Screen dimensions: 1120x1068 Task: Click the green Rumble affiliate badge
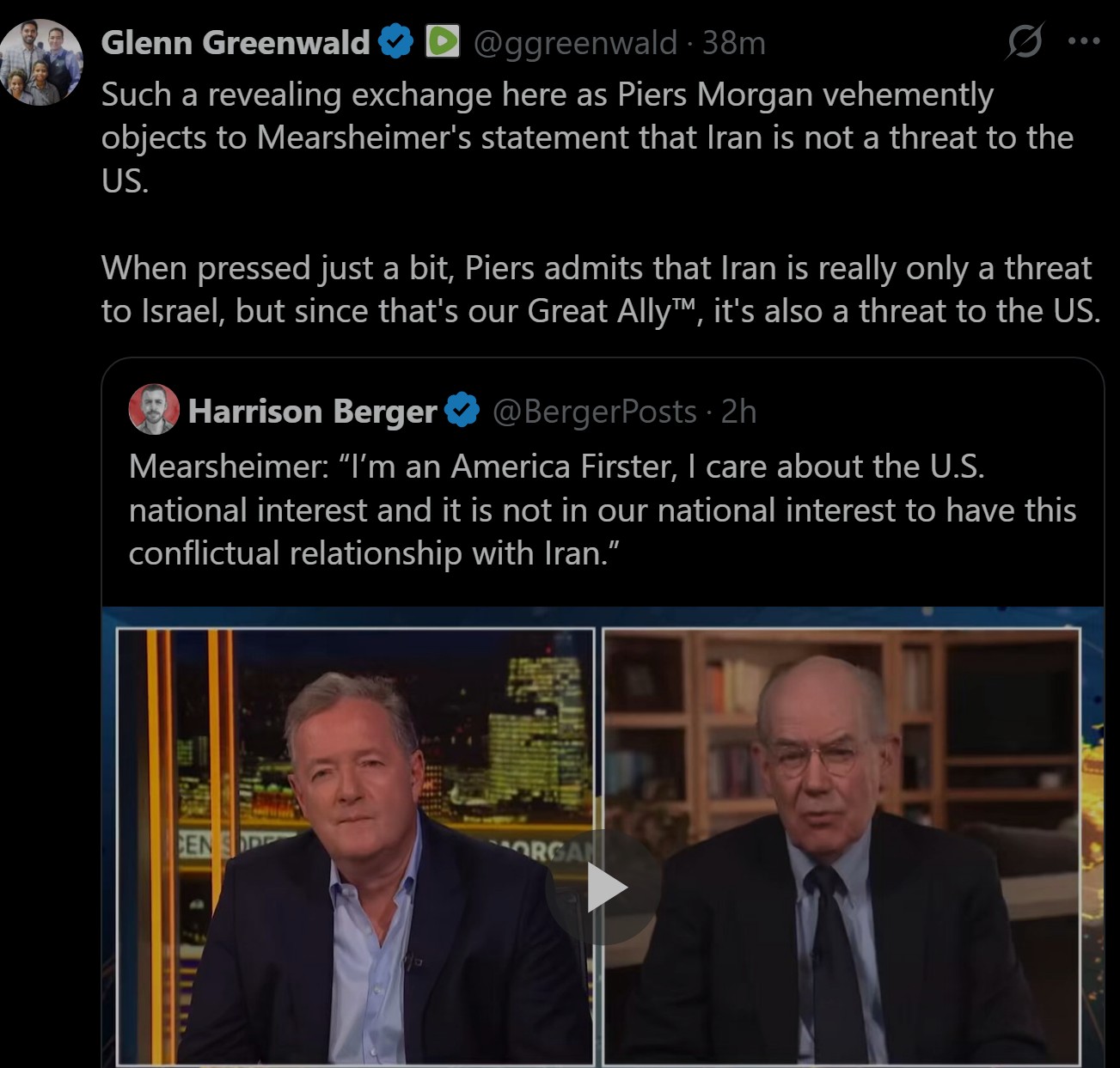click(443, 41)
